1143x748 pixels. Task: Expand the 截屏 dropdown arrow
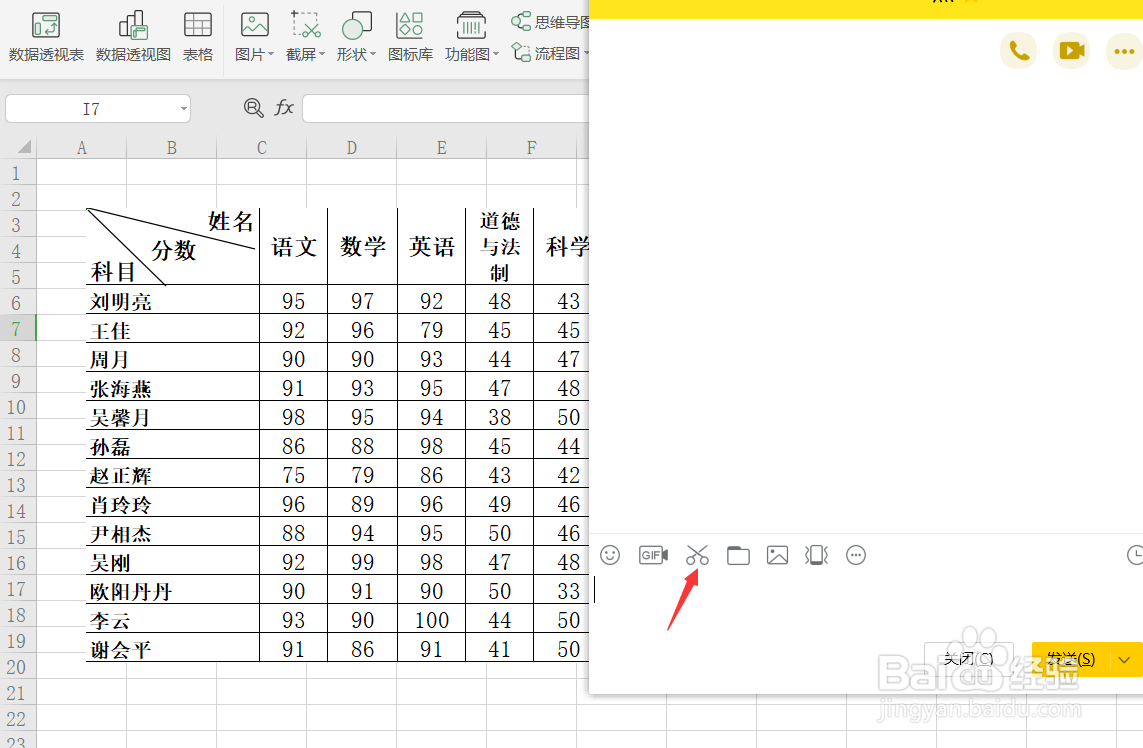[x=322, y=54]
